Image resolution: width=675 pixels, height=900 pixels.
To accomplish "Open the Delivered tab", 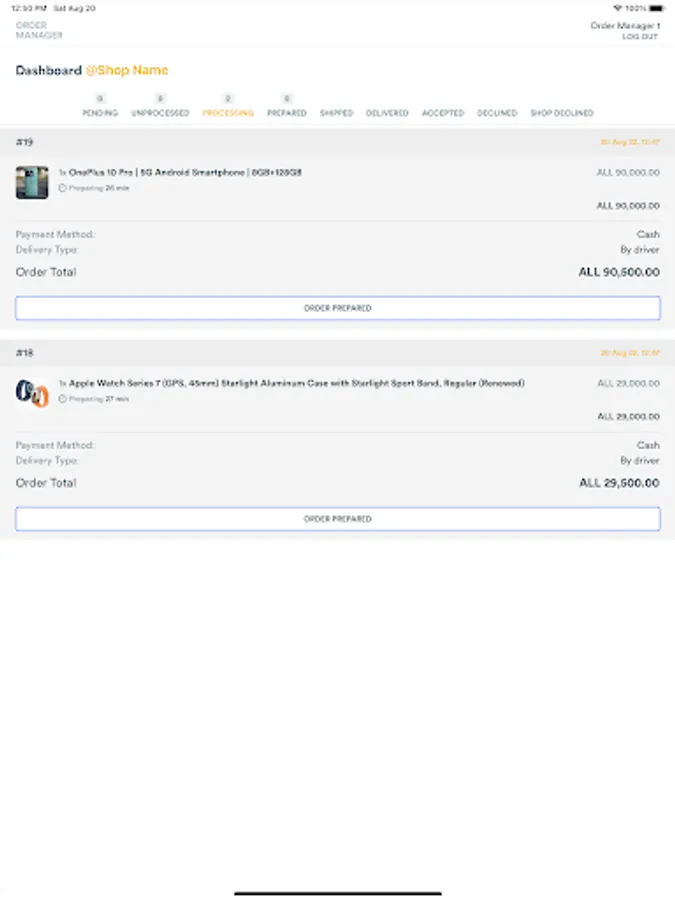I will pyautogui.click(x=387, y=113).
